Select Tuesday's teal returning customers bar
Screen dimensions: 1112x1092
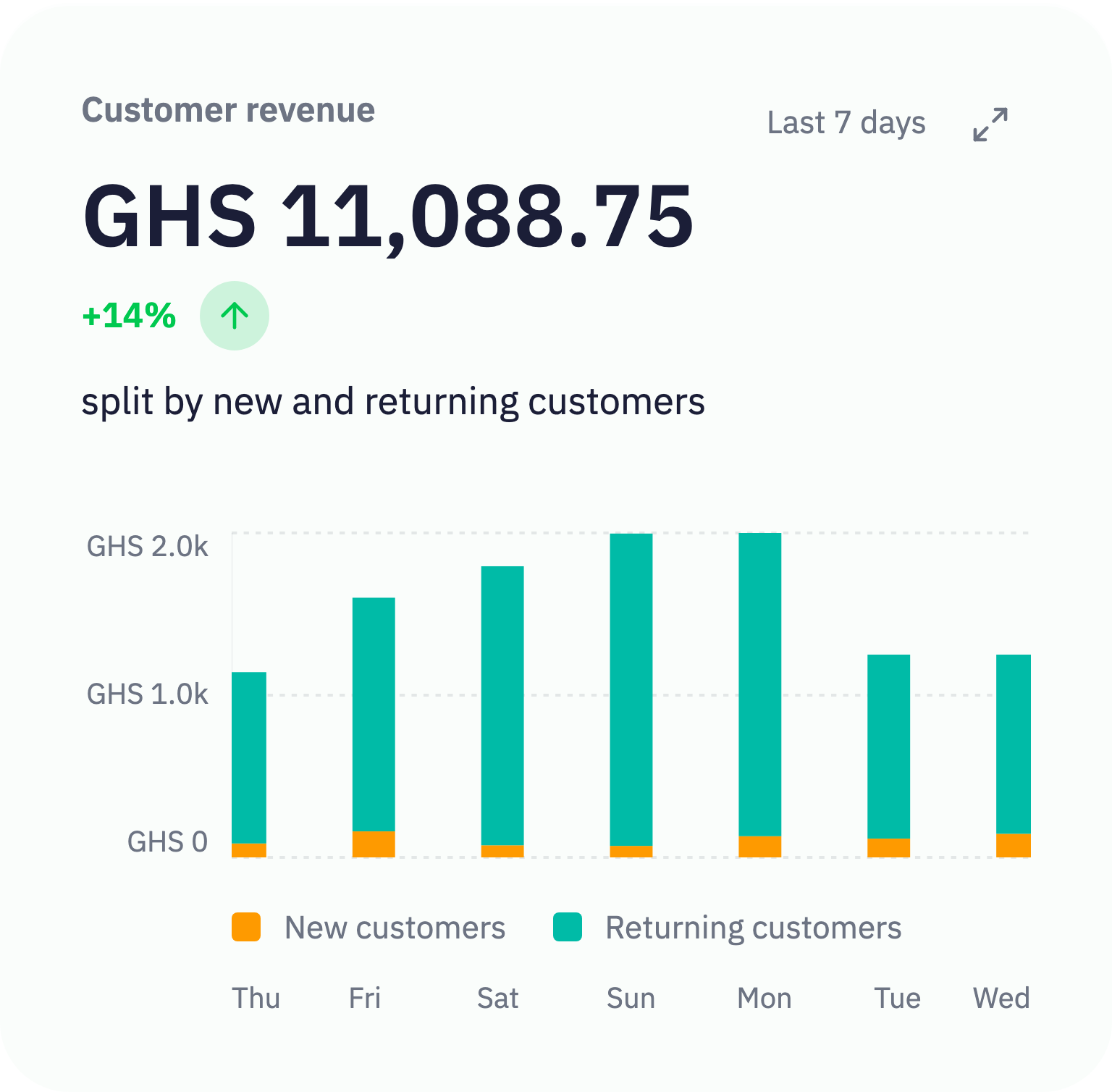tap(889, 747)
